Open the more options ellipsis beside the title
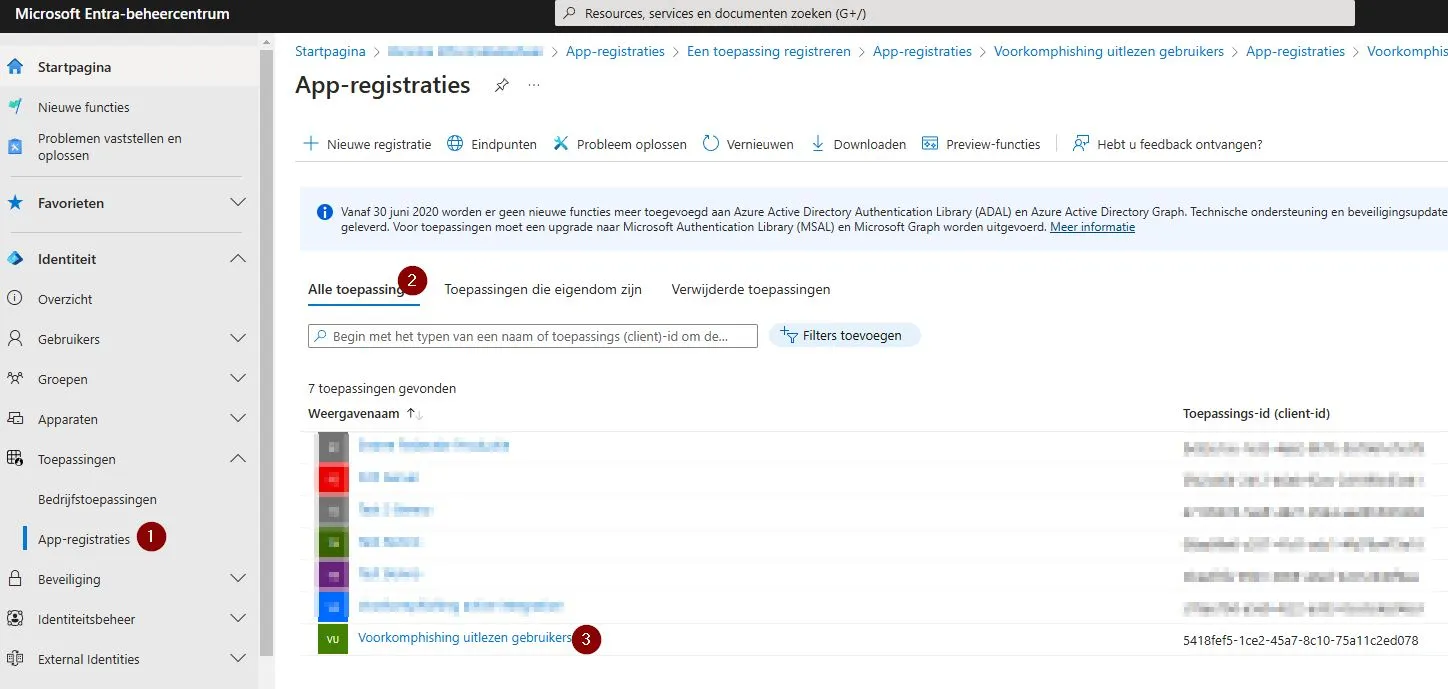The height and width of the screenshot is (689, 1448). [x=534, y=86]
